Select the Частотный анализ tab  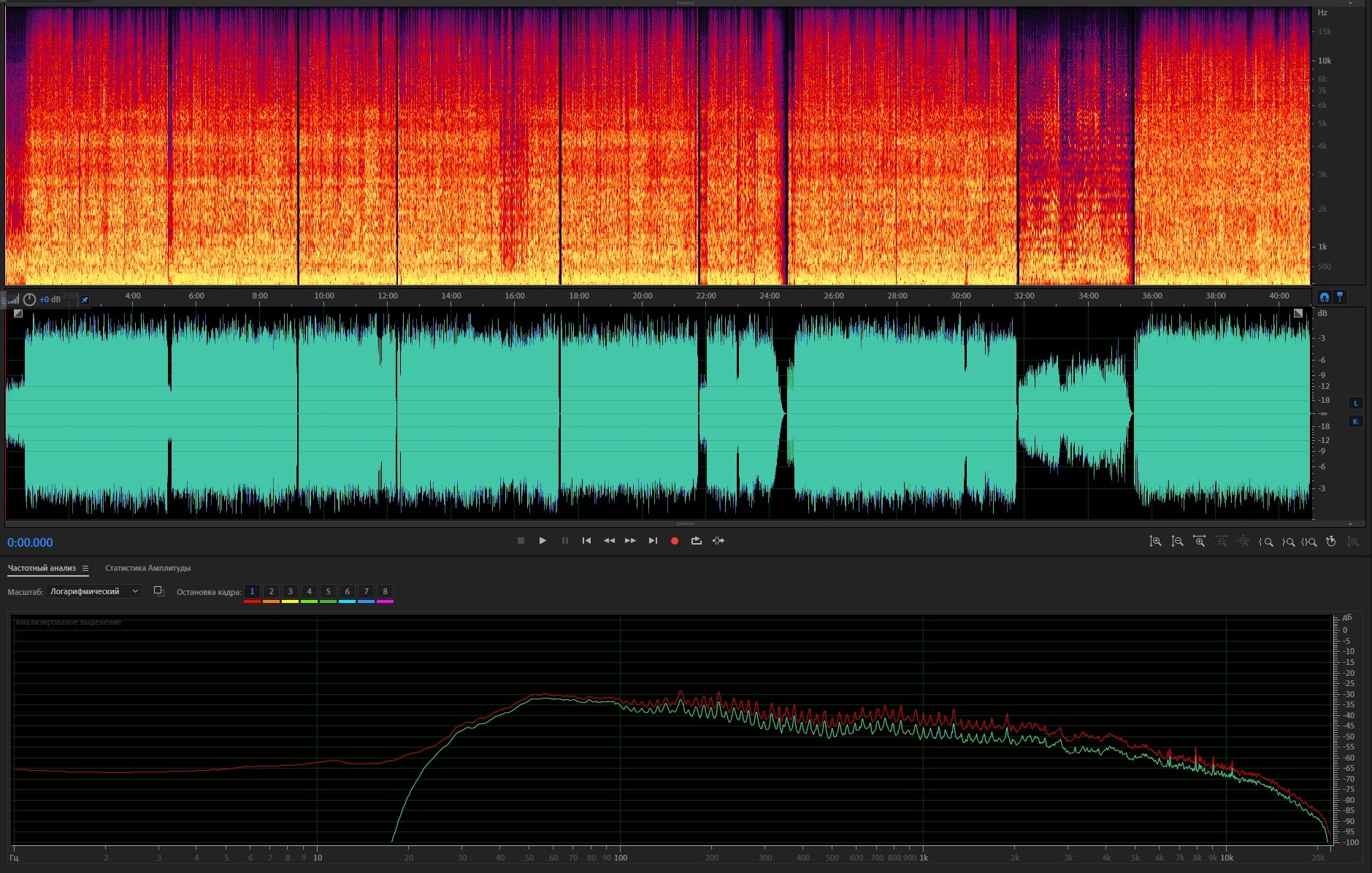[x=42, y=568]
